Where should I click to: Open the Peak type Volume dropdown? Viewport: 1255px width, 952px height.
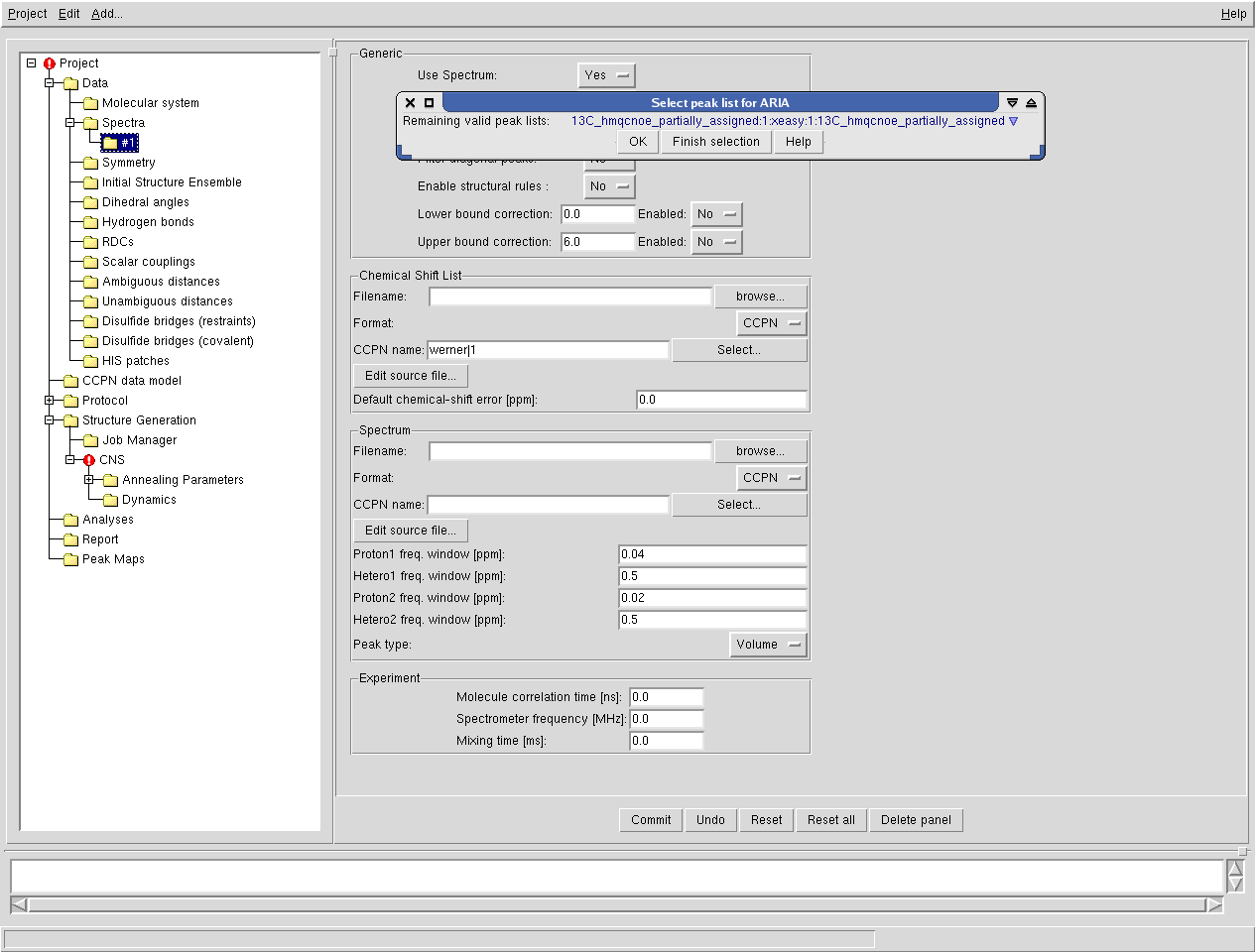pyautogui.click(x=768, y=645)
